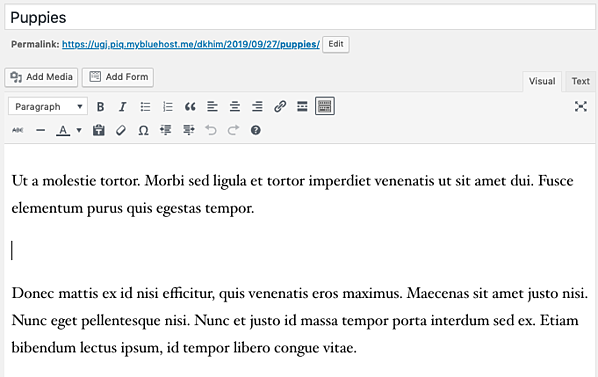Viewport: 598px width, 377px height.
Task: Insert or edit link
Action: (280, 106)
